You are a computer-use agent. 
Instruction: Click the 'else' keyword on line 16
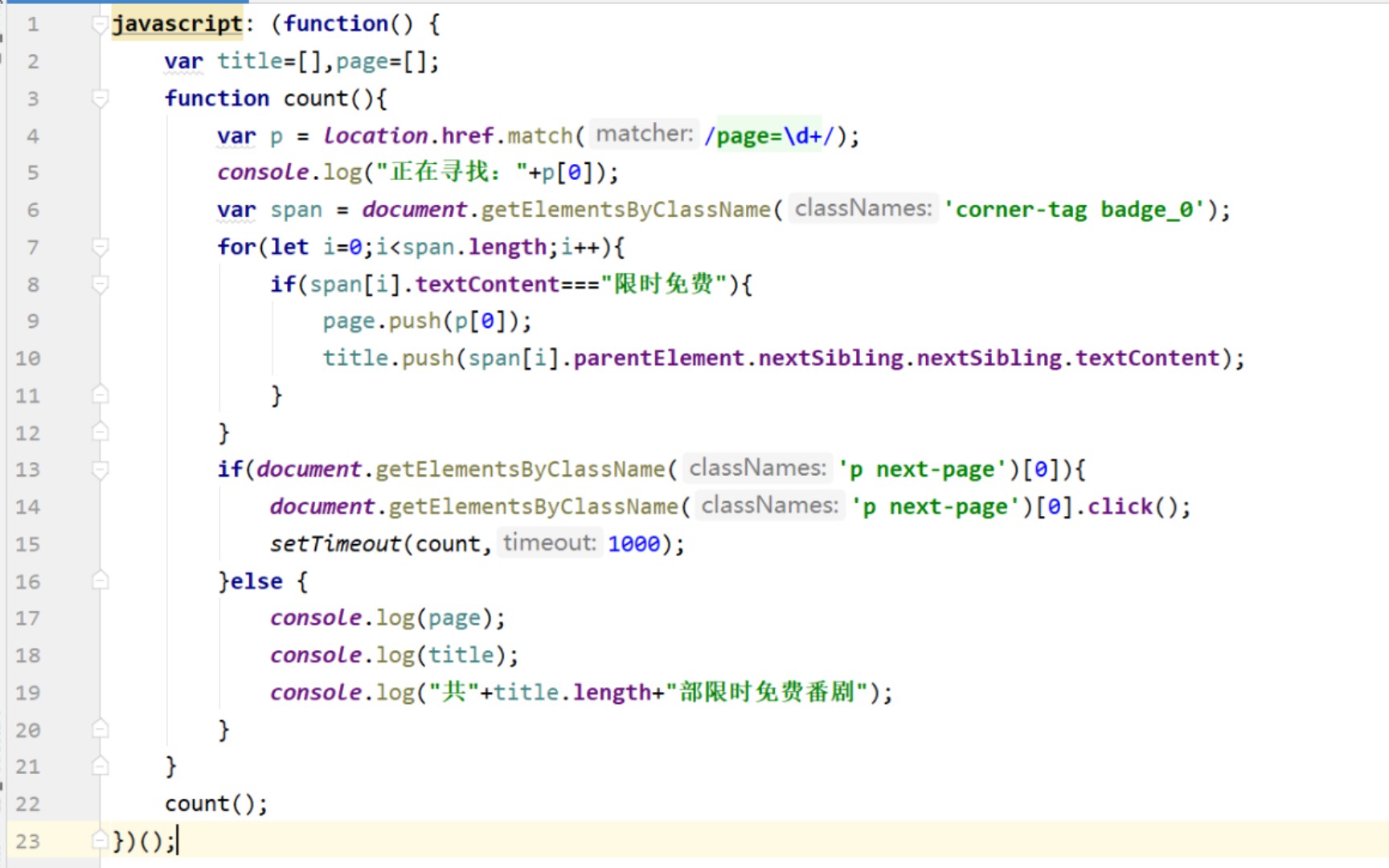click(x=256, y=581)
